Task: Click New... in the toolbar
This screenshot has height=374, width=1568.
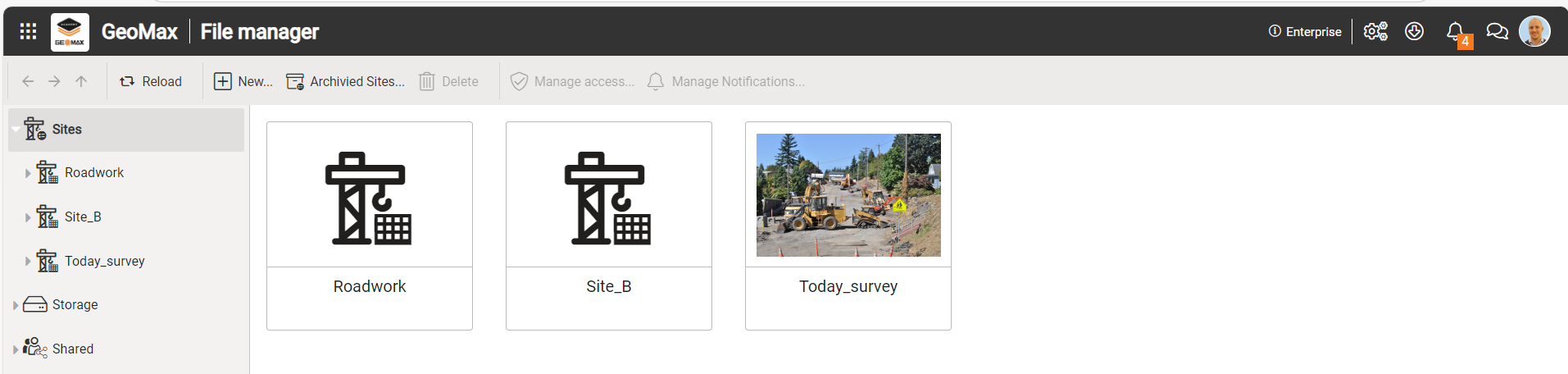Action: (243, 81)
